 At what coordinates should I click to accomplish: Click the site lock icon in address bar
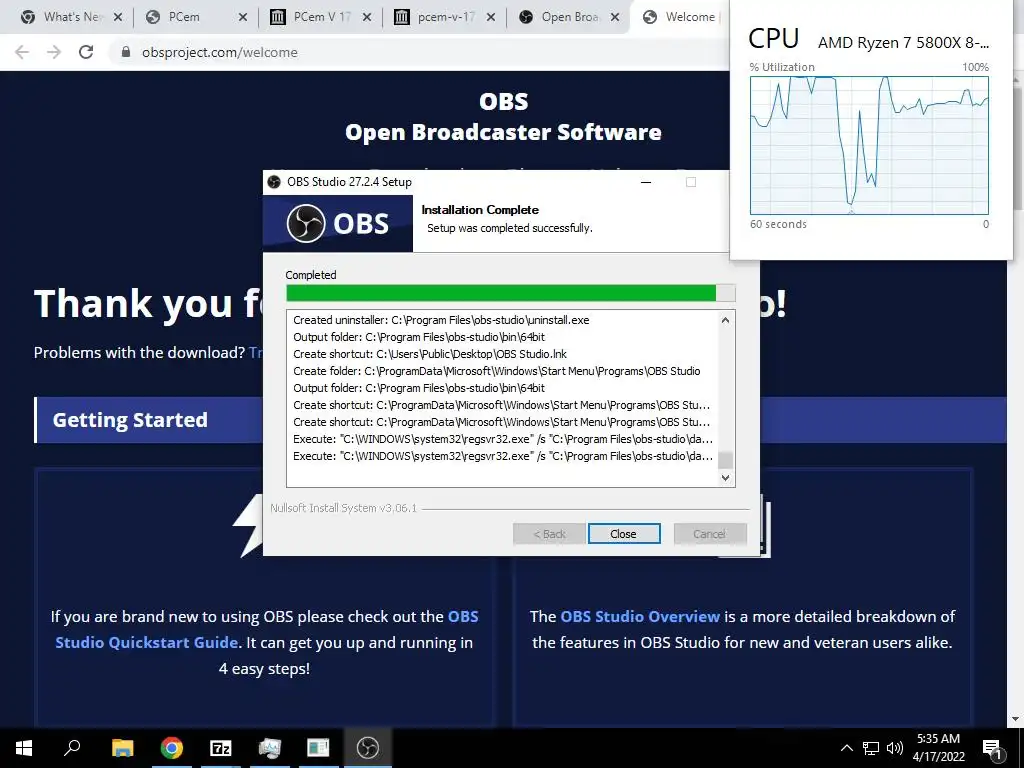point(126,52)
